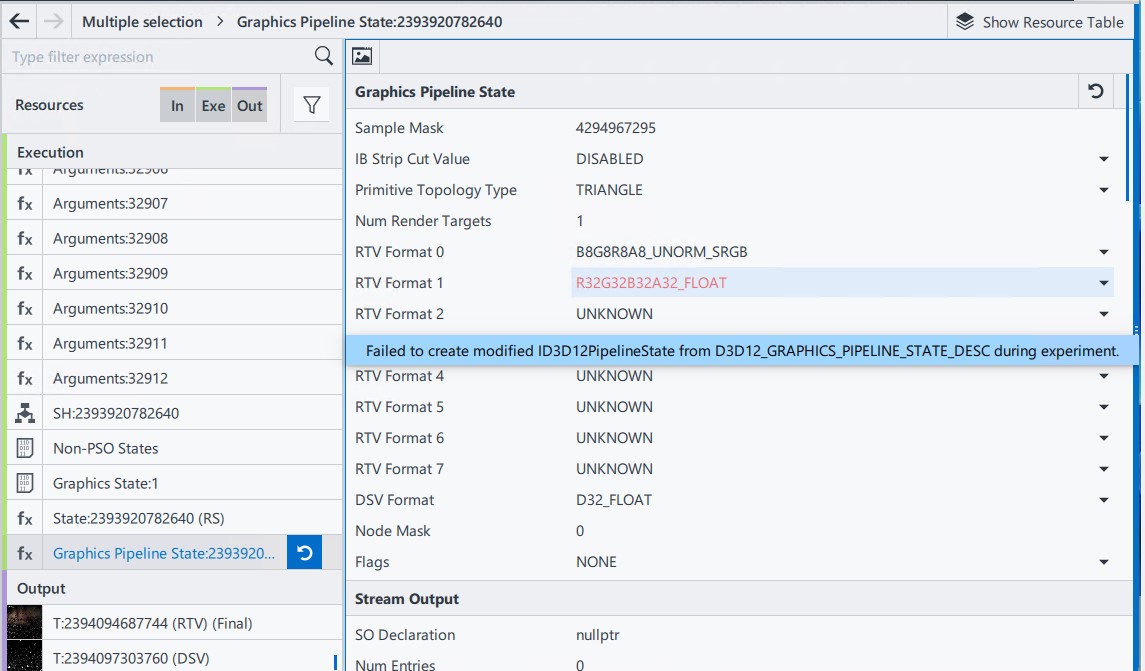The height and width of the screenshot is (671, 1145).
Task: Click the T:2394094687744 RTV thumbnail
Action: (x=25, y=623)
